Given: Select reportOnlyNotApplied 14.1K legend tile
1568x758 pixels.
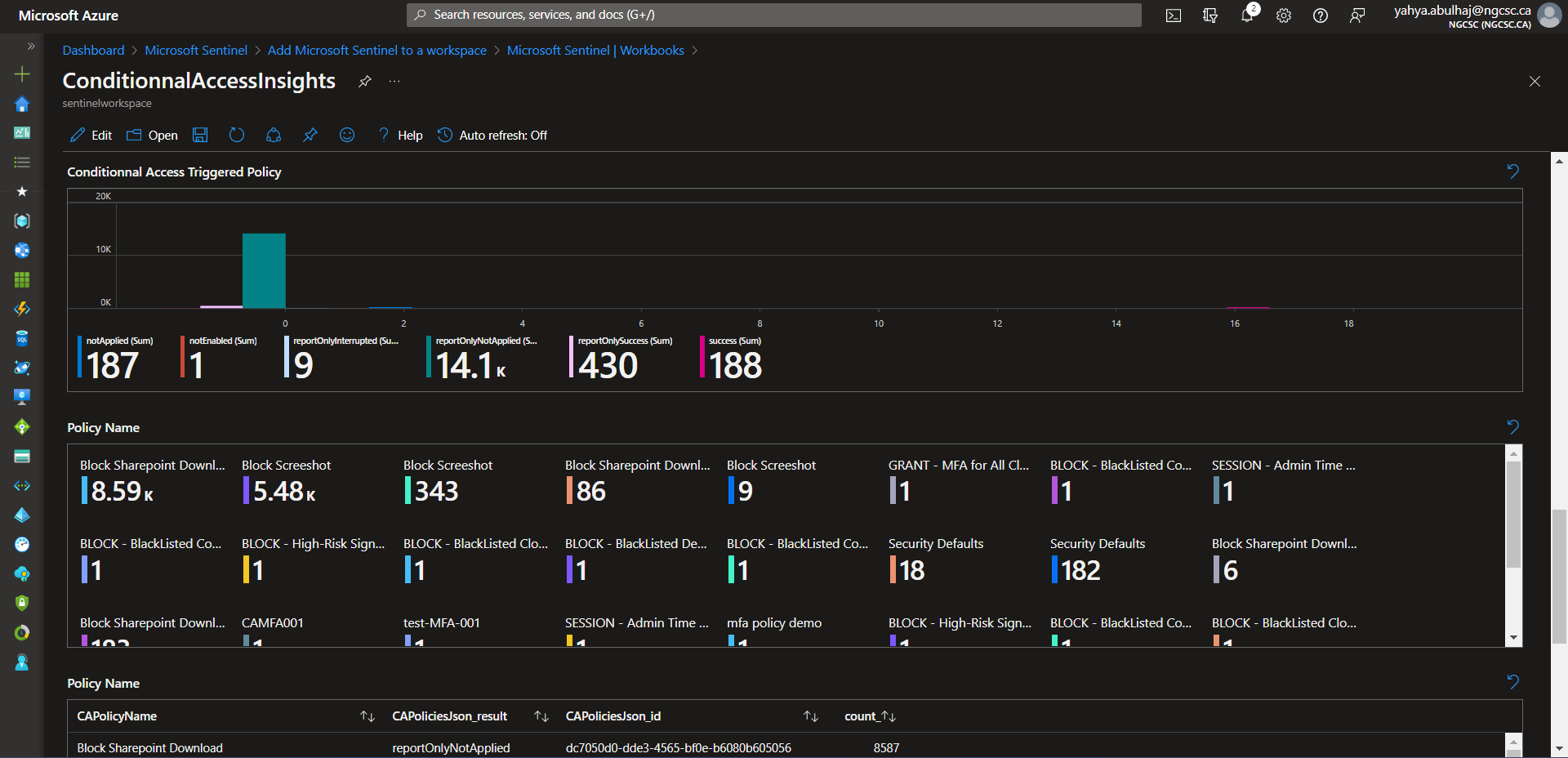Looking at the screenshot, I should 483,358.
